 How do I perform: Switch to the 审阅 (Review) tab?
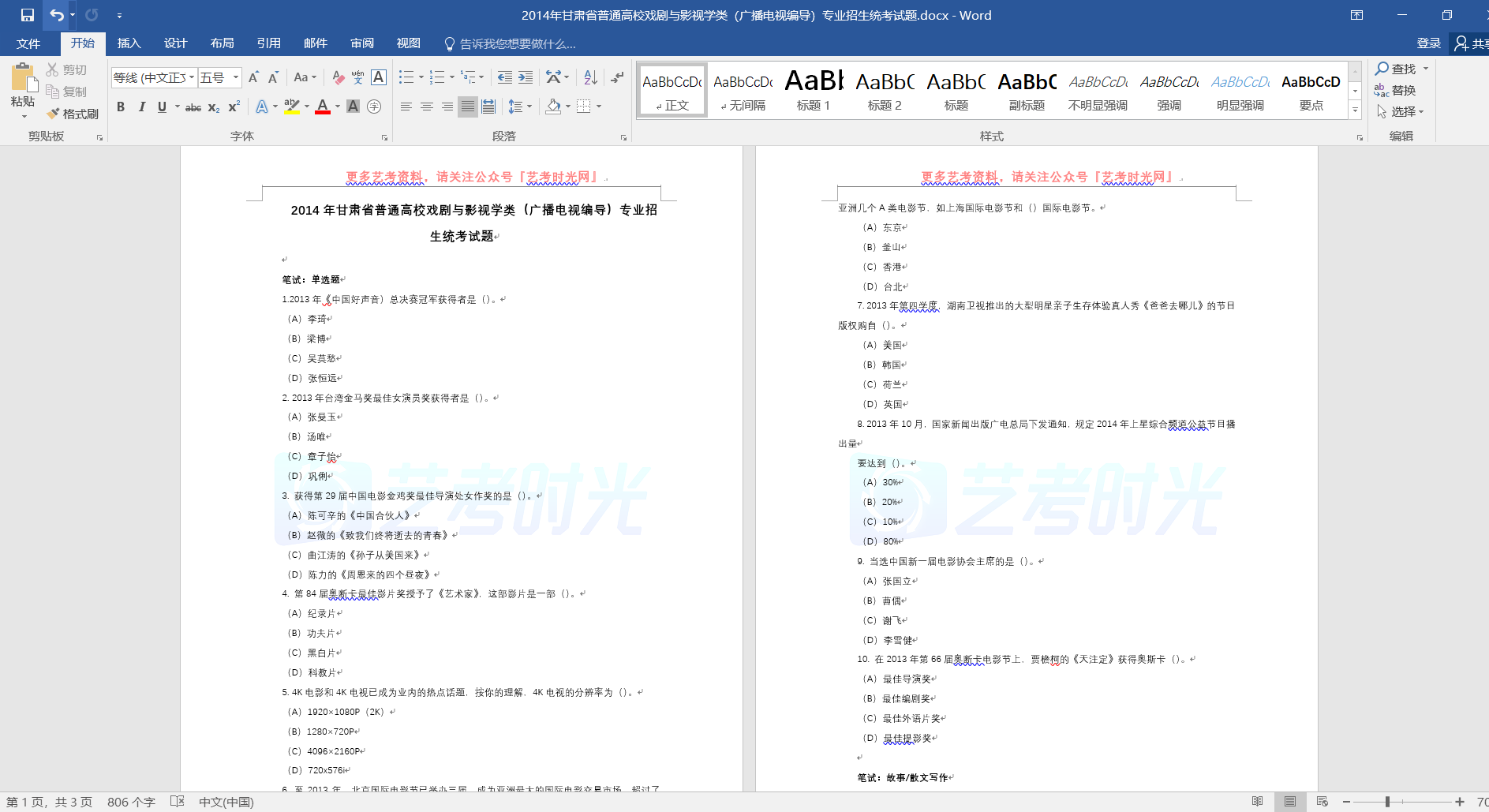coord(362,43)
